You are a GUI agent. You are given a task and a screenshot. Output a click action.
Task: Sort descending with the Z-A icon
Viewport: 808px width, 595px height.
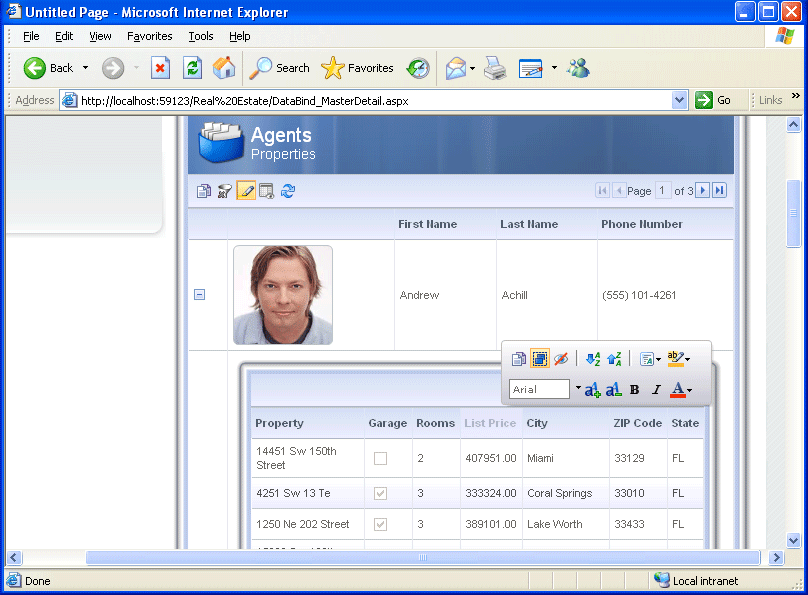pyautogui.click(x=614, y=359)
